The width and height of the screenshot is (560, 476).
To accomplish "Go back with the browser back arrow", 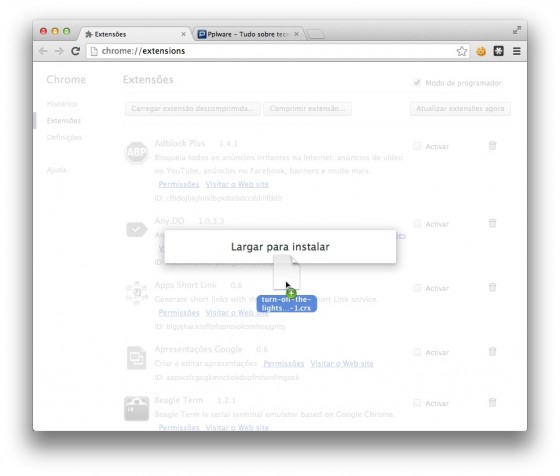I will (43, 51).
